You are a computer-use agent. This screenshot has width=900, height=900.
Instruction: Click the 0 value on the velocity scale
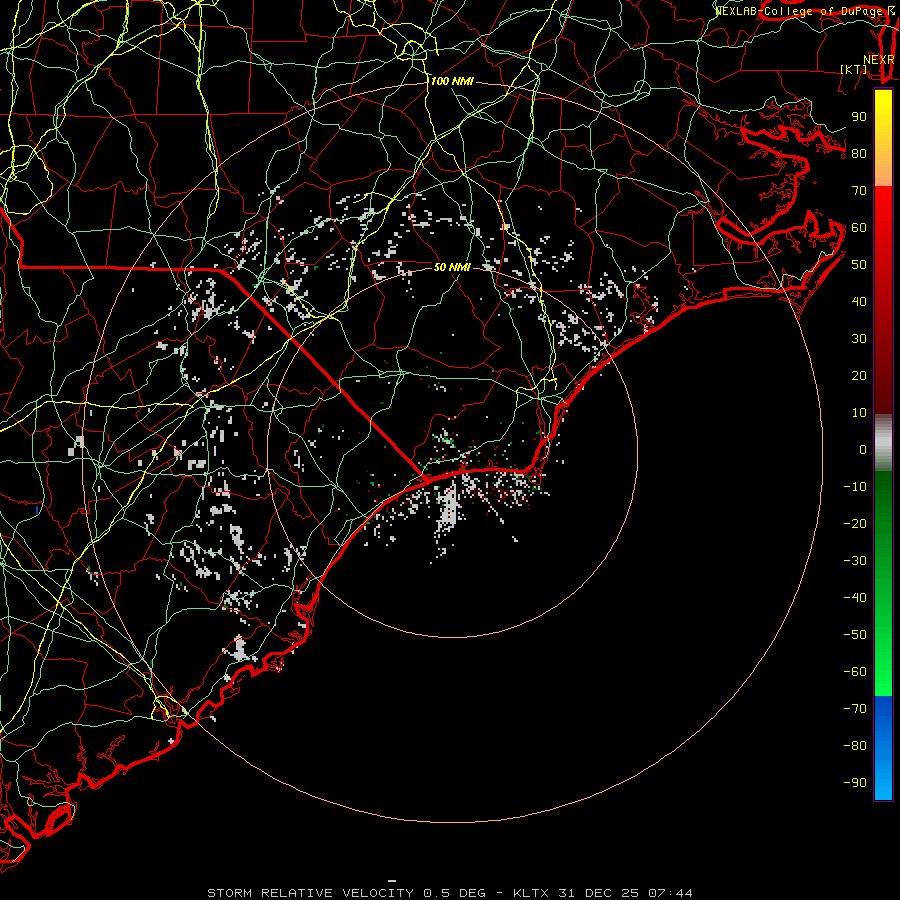click(x=863, y=450)
